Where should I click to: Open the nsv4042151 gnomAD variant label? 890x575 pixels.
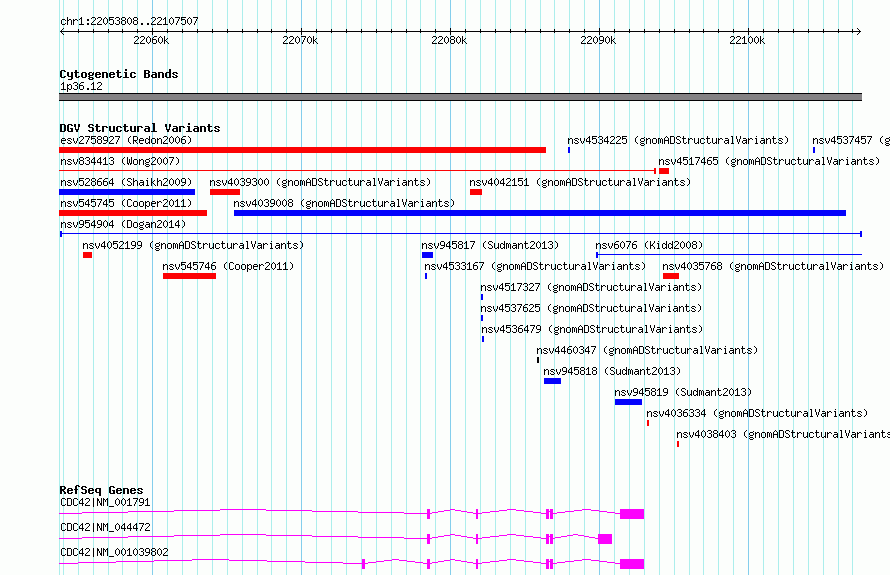[580, 182]
